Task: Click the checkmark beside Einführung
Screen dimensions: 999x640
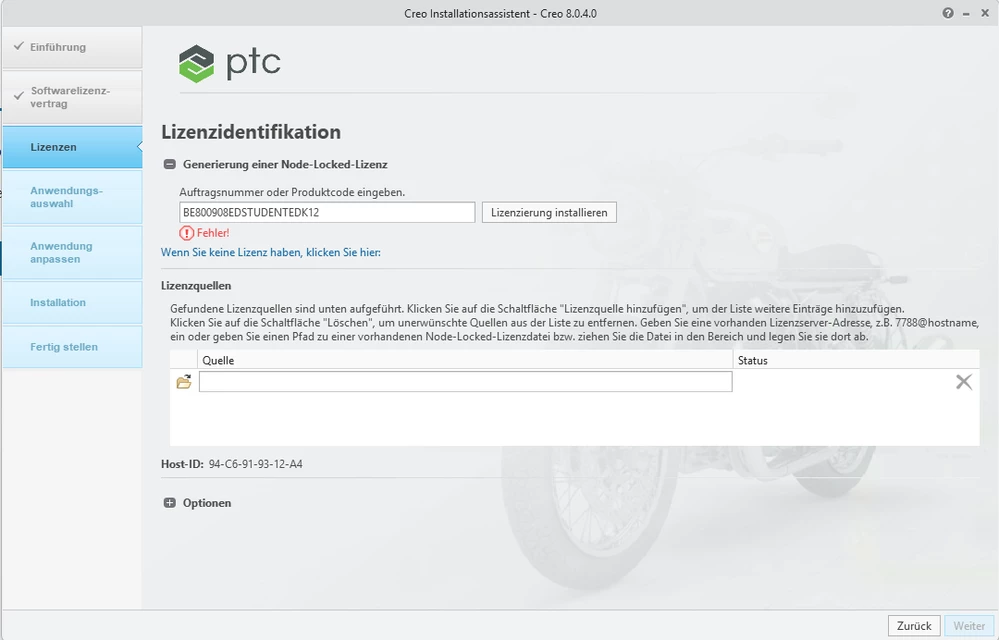Action: (19, 46)
